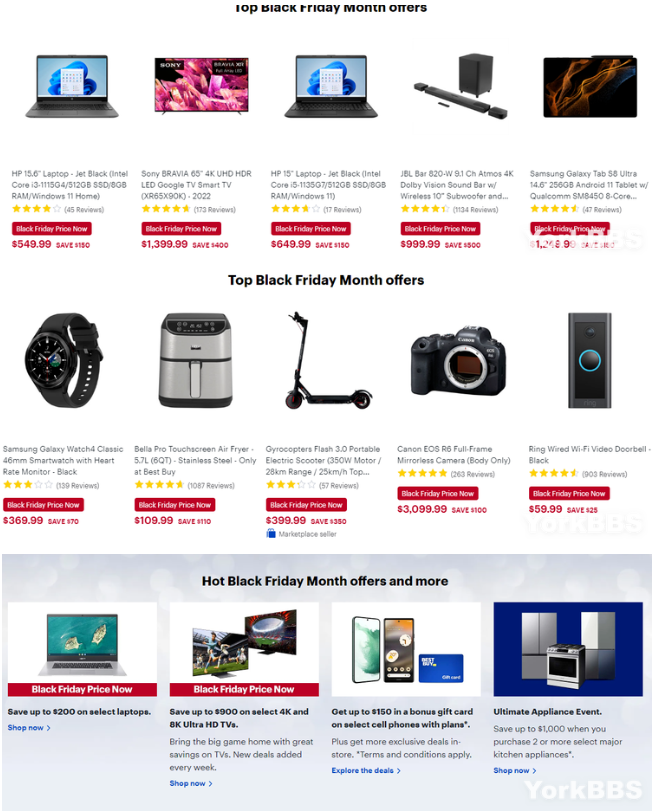Click the Shop now link under laptops offer
Image resolution: width=657 pixels, height=811 pixels.
coord(29,728)
